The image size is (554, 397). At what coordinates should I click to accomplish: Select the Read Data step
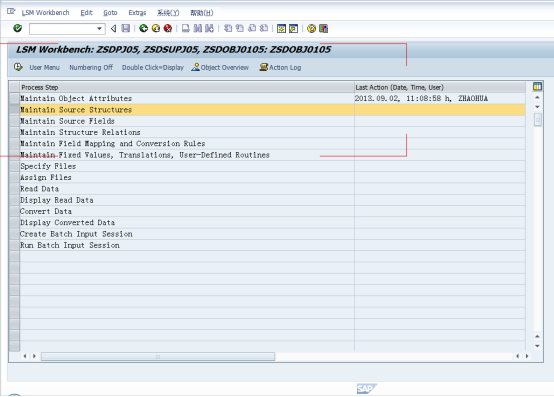coord(187,189)
